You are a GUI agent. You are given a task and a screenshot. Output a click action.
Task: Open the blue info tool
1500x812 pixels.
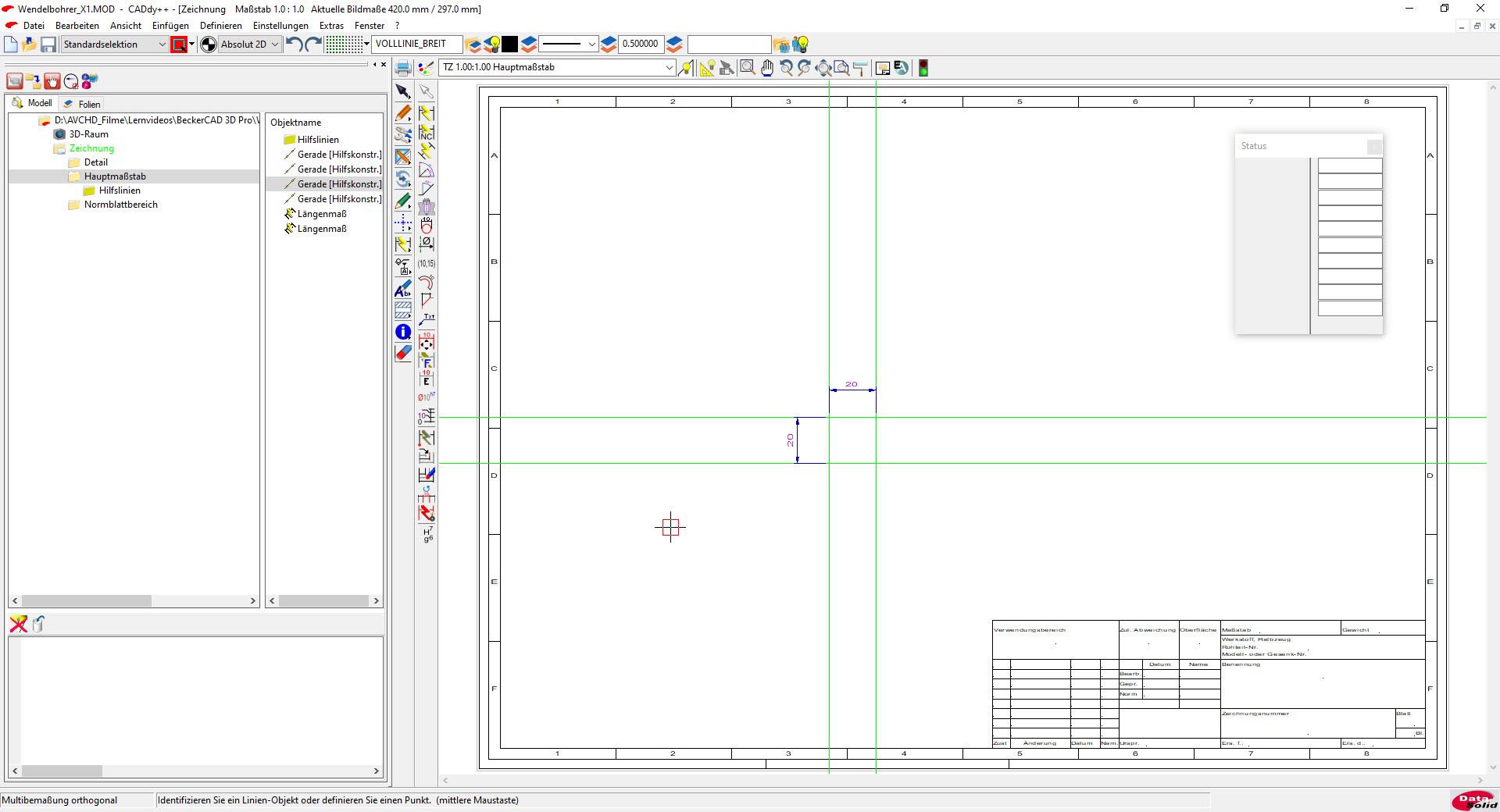(x=403, y=332)
